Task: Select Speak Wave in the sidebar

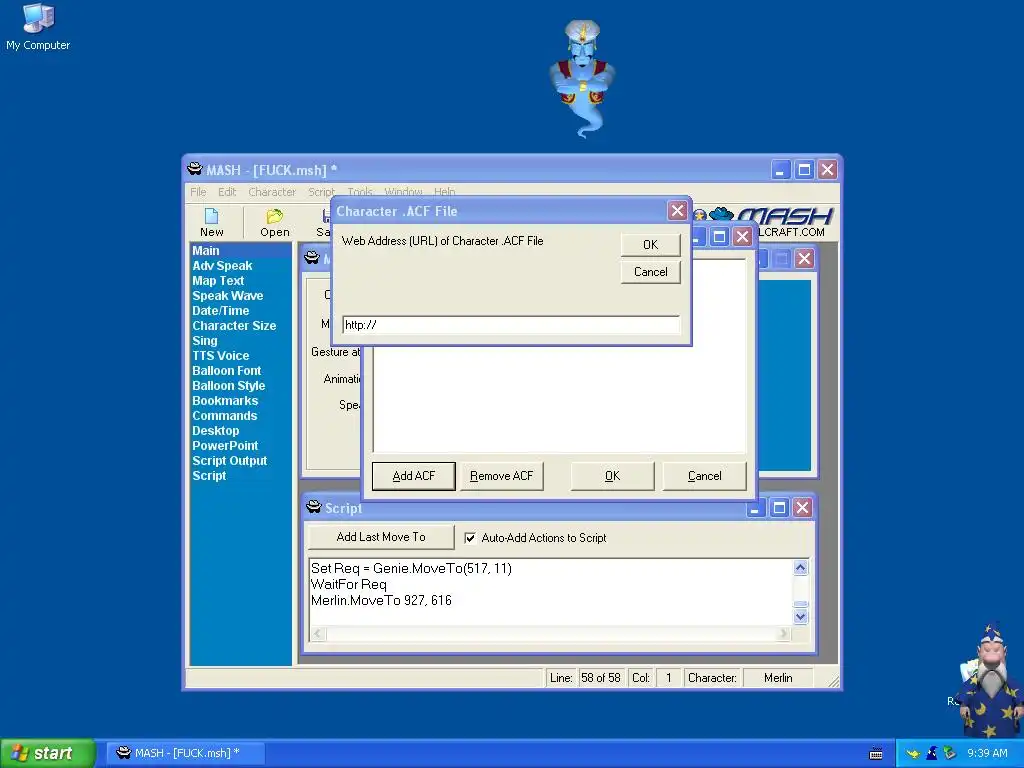Action: pyautogui.click(x=227, y=296)
